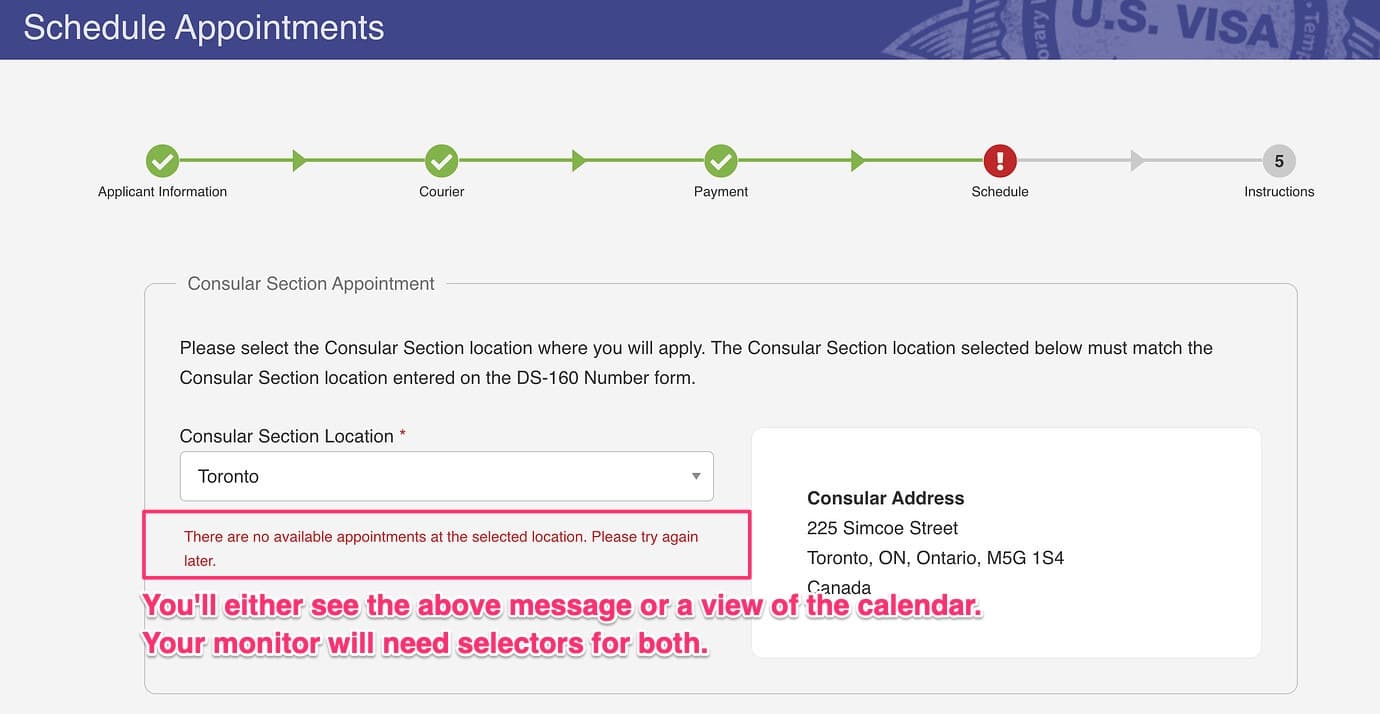The width and height of the screenshot is (1380, 714).
Task: Switch to the Instructions step label
Action: tap(1278, 191)
